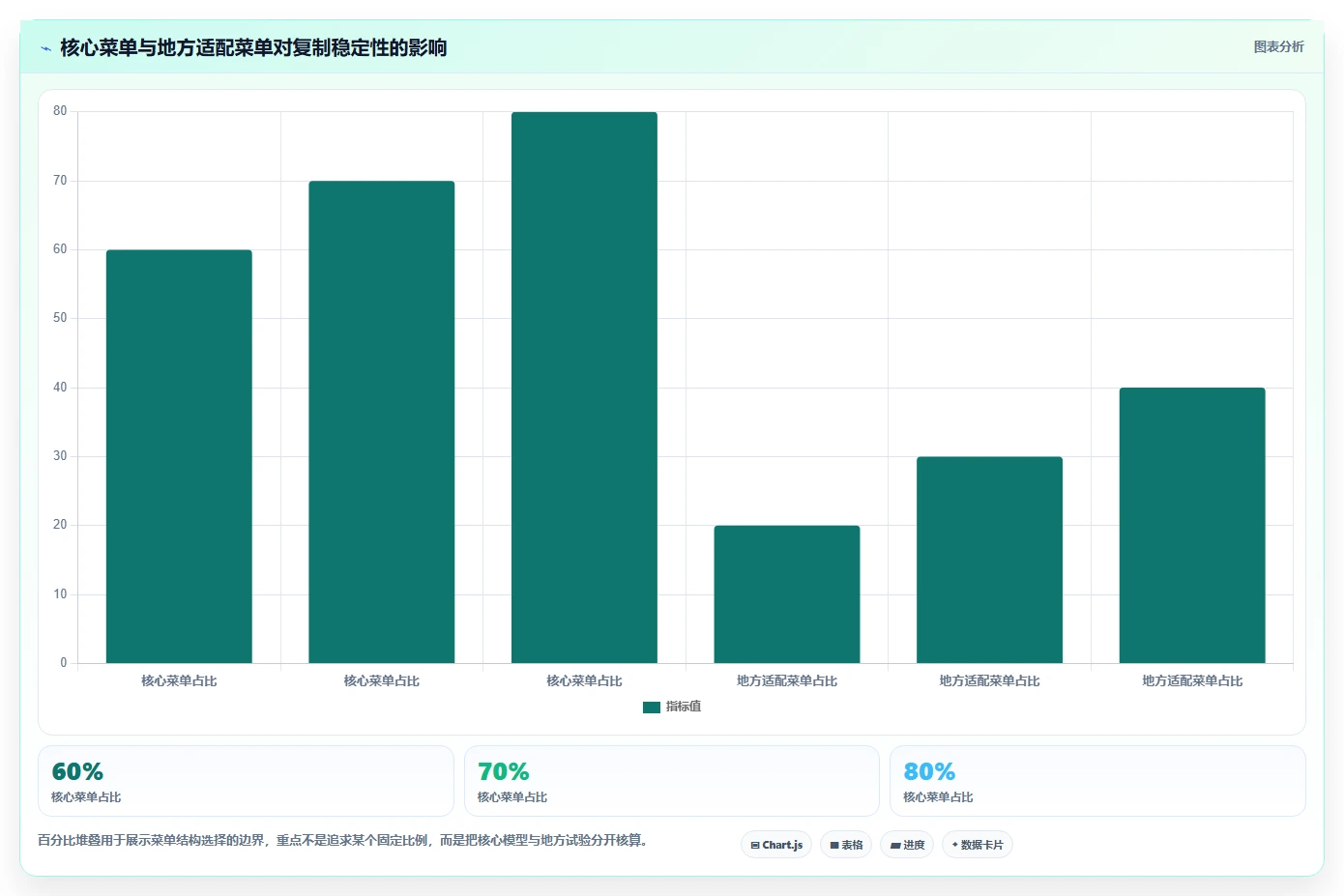Click the Chart.js tag chip
The height and width of the screenshot is (896, 1344).
776,845
